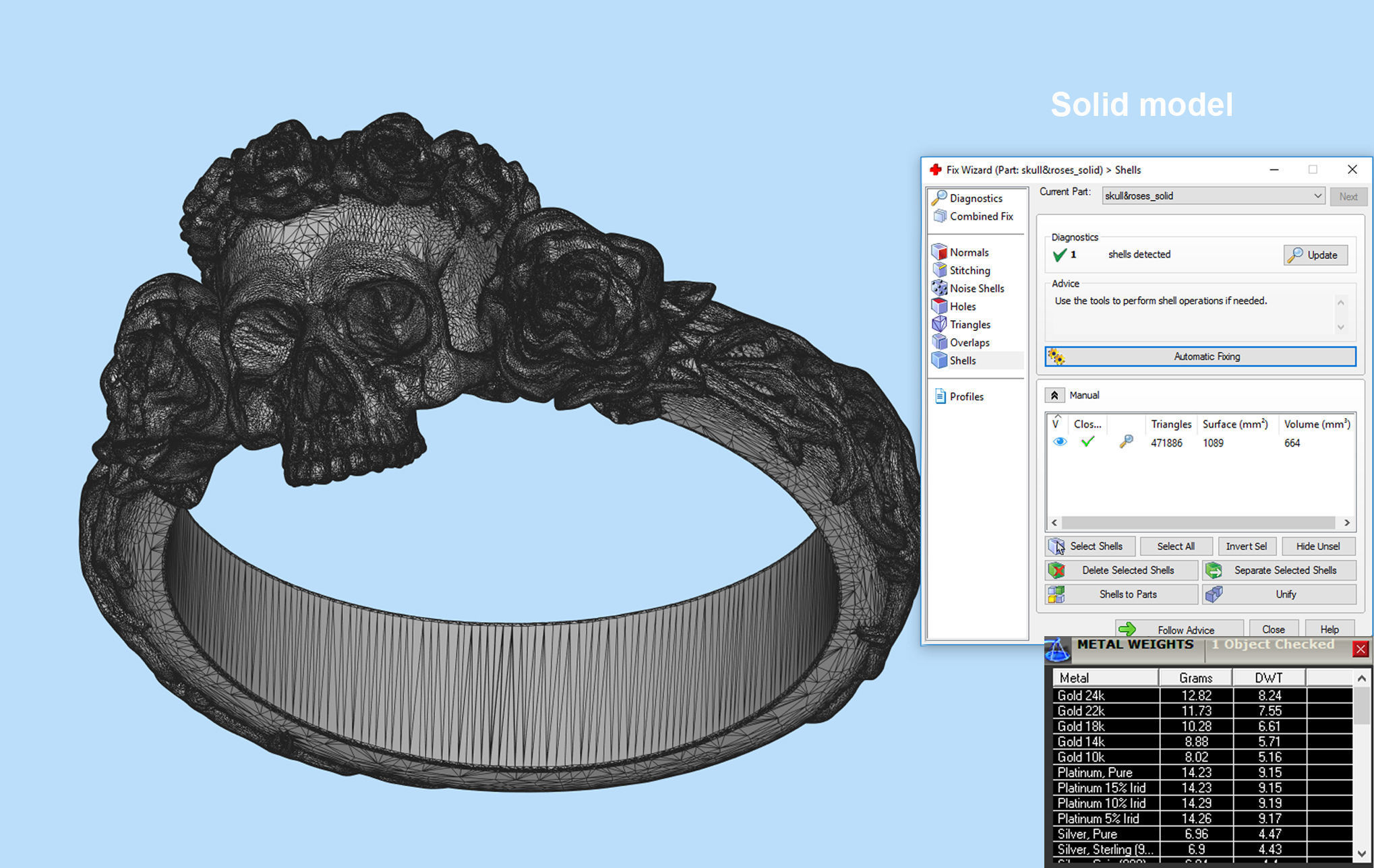1374x868 pixels.
Task: Click the Metal Weights scale icon
Action: [x=1057, y=650]
